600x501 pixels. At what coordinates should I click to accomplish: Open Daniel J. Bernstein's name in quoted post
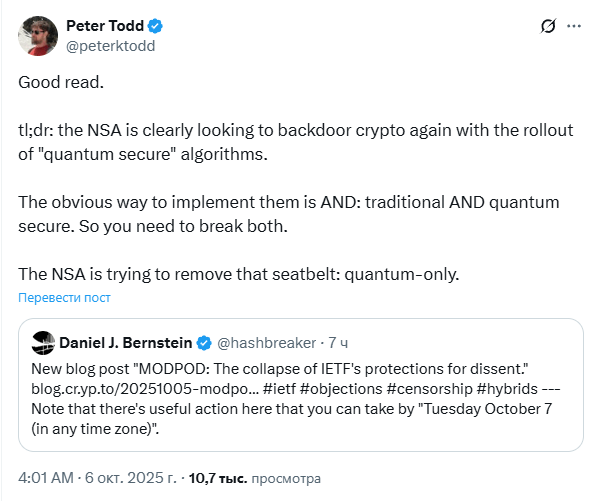pyautogui.click(x=125, y=342)
